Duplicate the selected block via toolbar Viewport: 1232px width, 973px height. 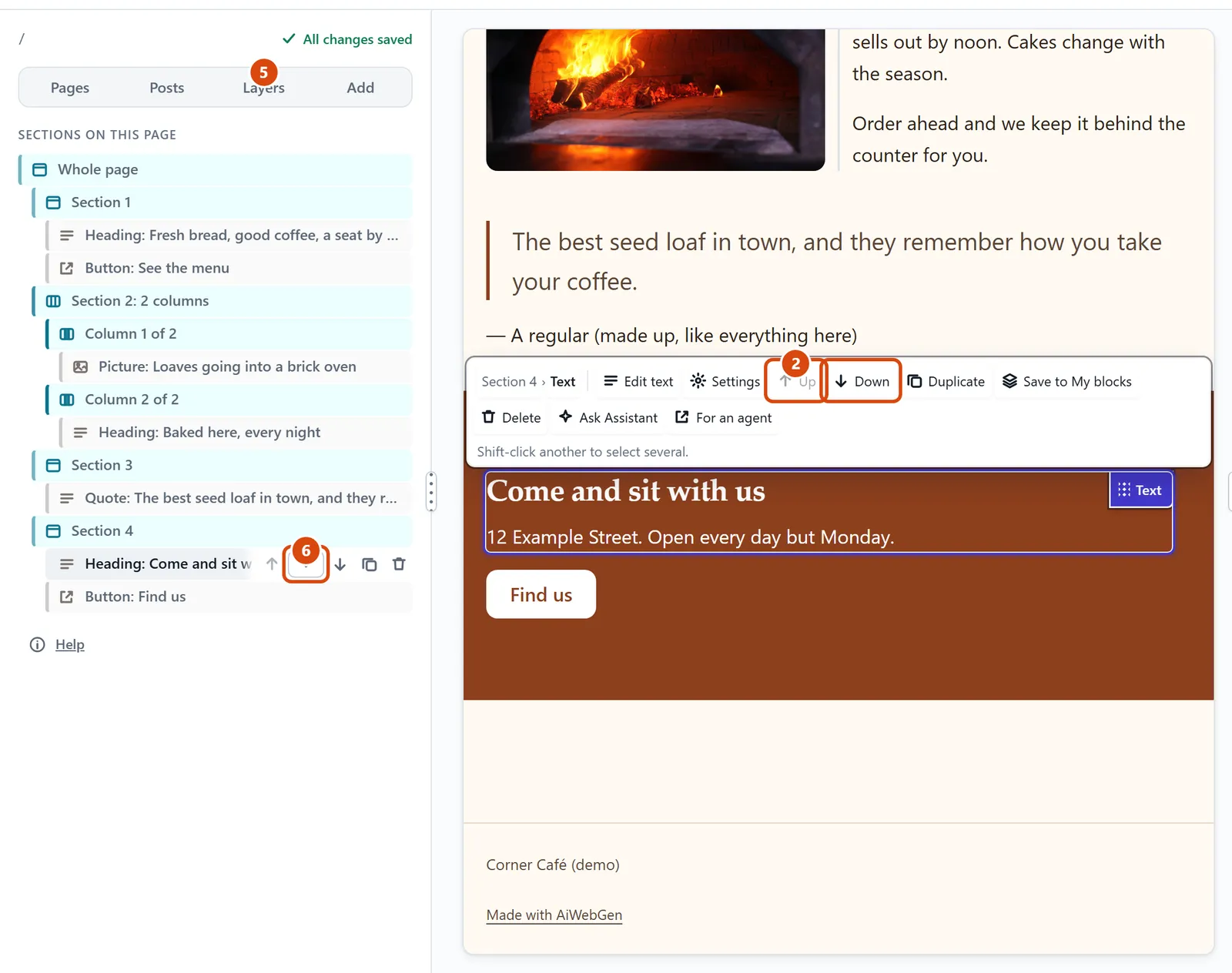(946, 381)
